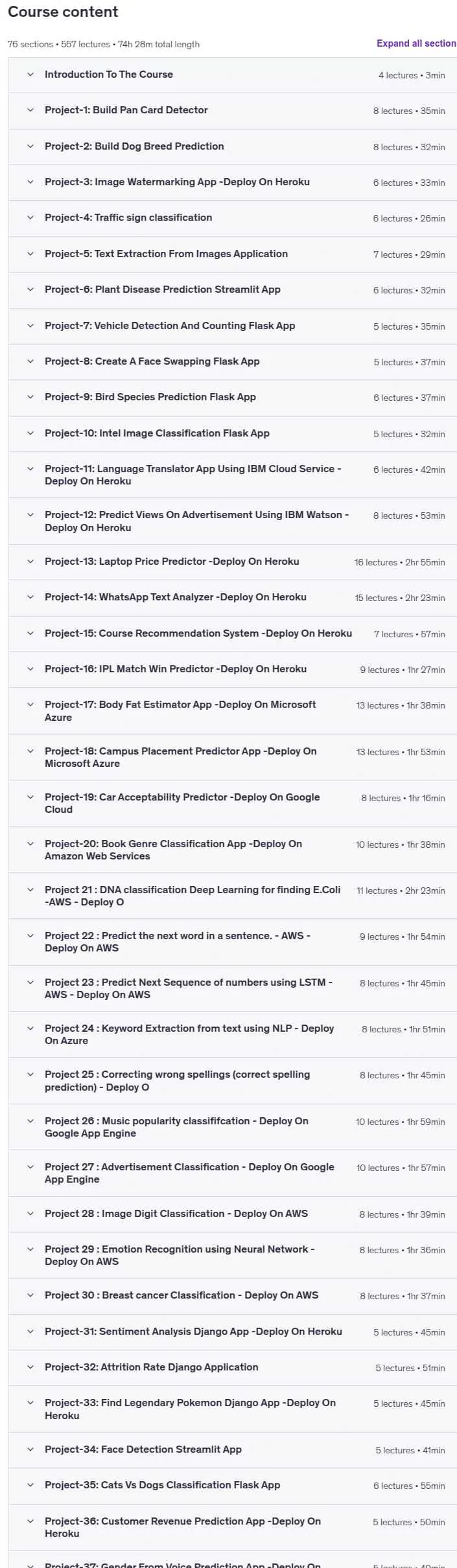Image resolution: width=457 pixels, height=1568 pixels.
Task: Expand Project 28: Image Digit Classification
Action: point(232,1214)
